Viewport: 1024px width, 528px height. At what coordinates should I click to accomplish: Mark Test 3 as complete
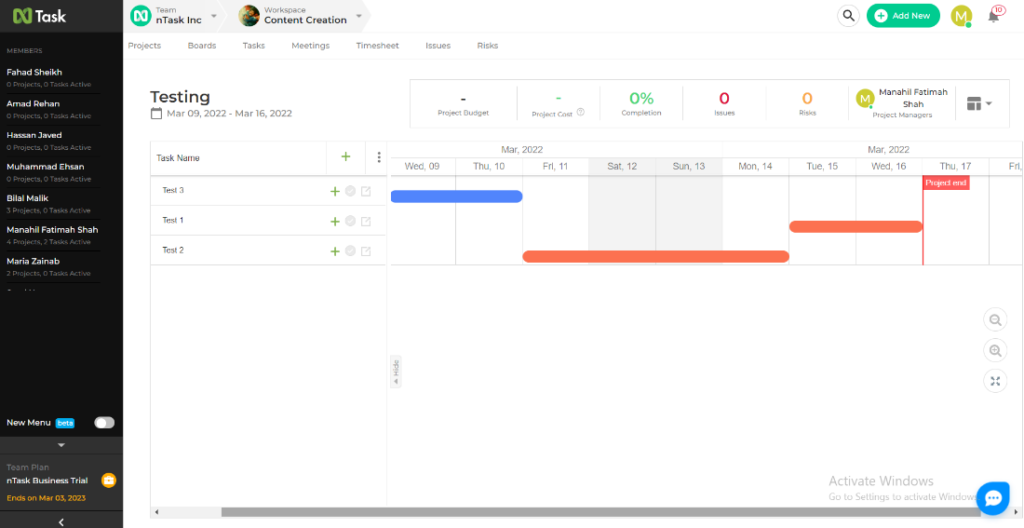pos(350,191)
